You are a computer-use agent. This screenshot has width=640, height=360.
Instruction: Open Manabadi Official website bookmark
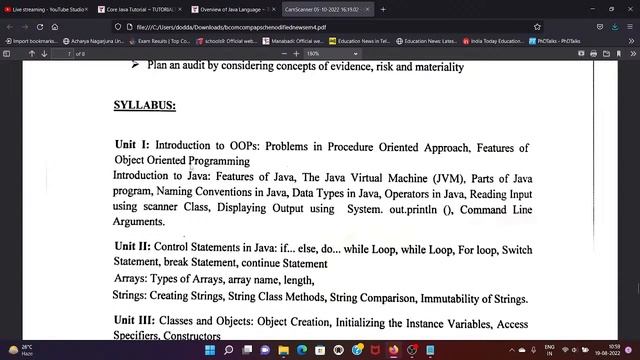[293, 41]
